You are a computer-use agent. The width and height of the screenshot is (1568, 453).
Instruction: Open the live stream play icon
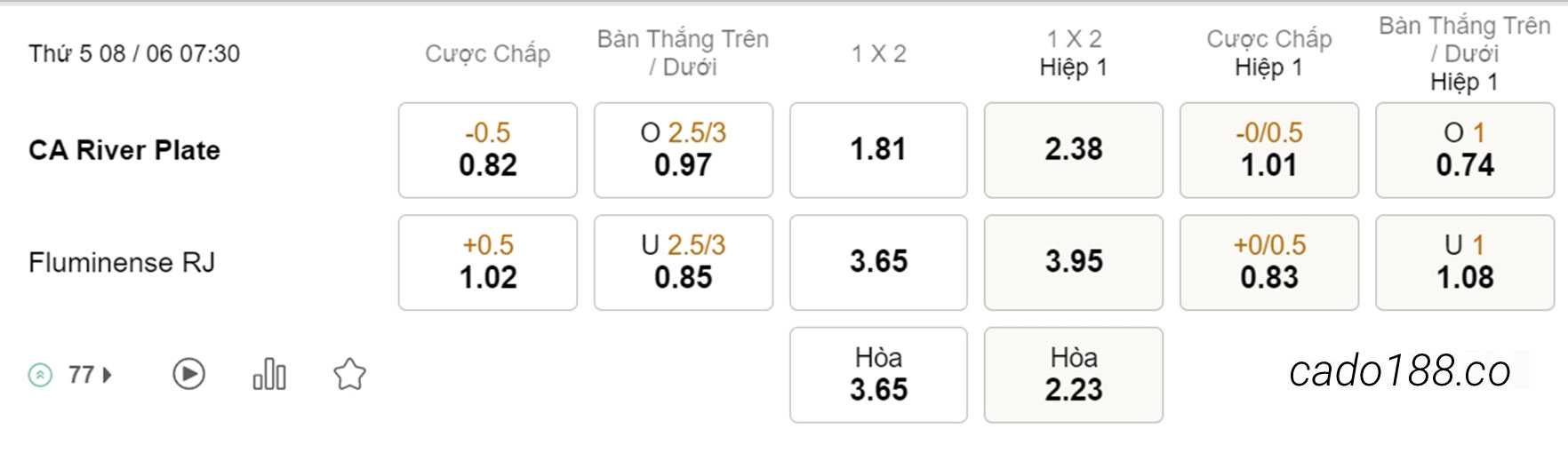[x=188, y=374]
